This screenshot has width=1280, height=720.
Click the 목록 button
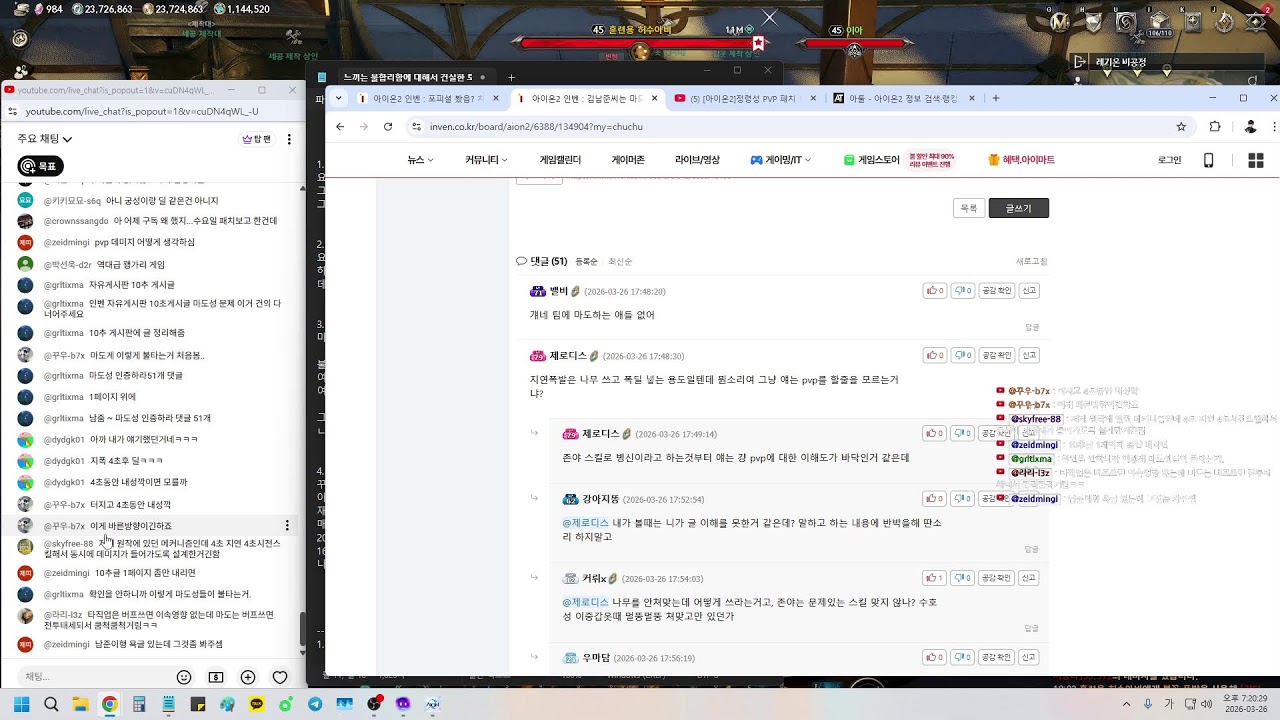point(968,208)
